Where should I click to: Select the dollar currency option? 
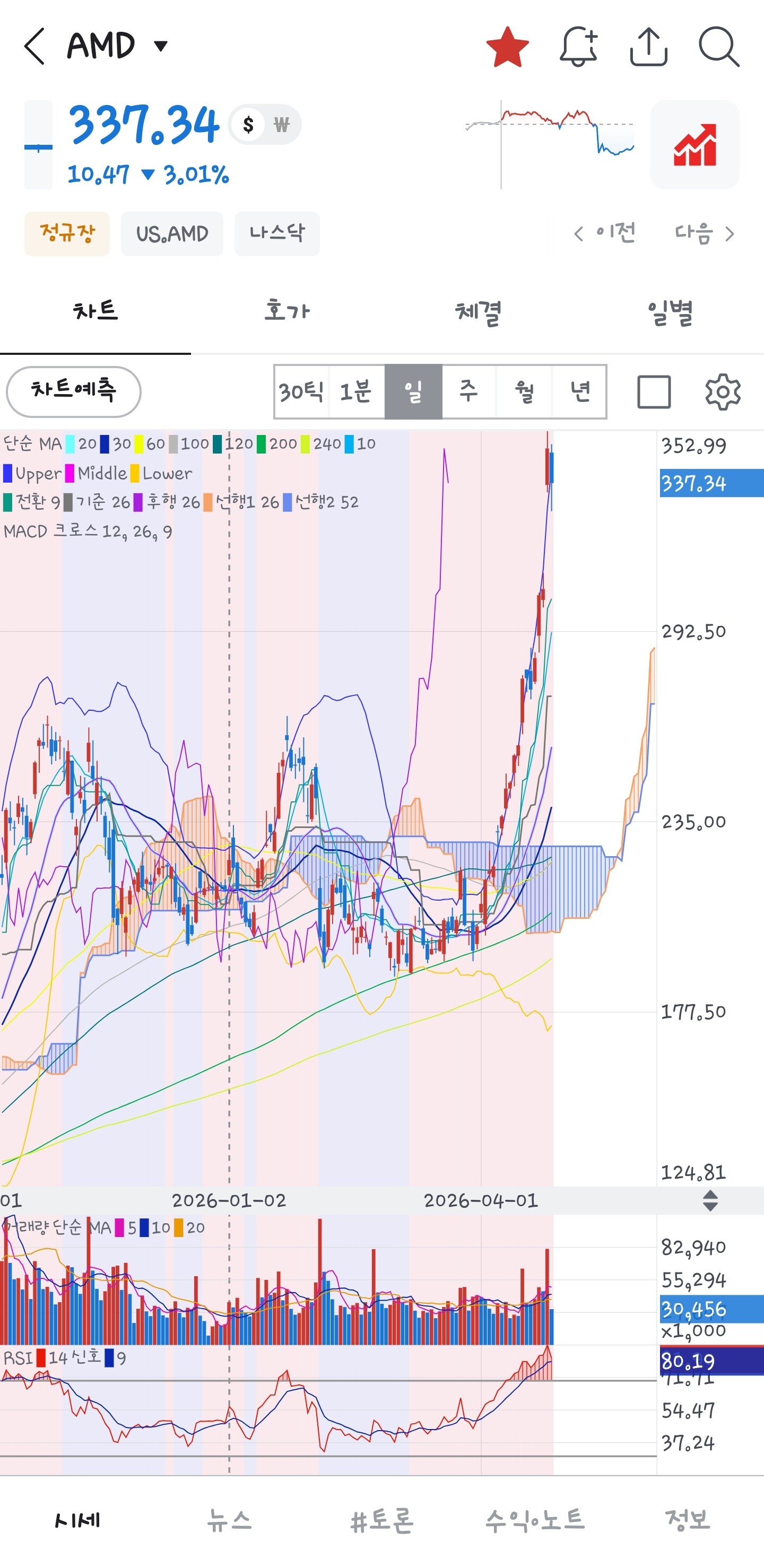pyautogui.click(x=248, y=125)
